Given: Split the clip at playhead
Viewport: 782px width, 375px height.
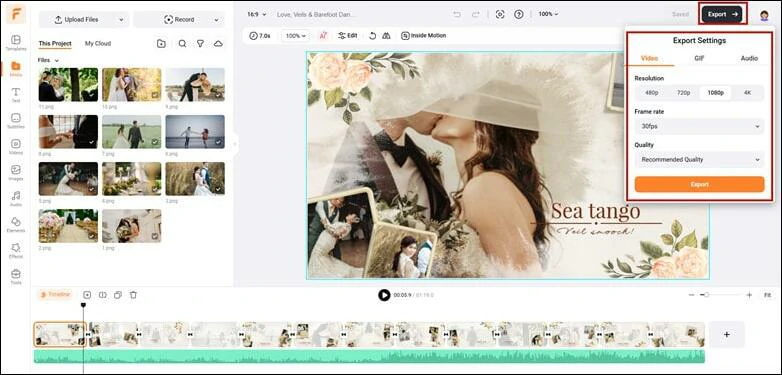Looking at the screenshot, I should 103,295.
